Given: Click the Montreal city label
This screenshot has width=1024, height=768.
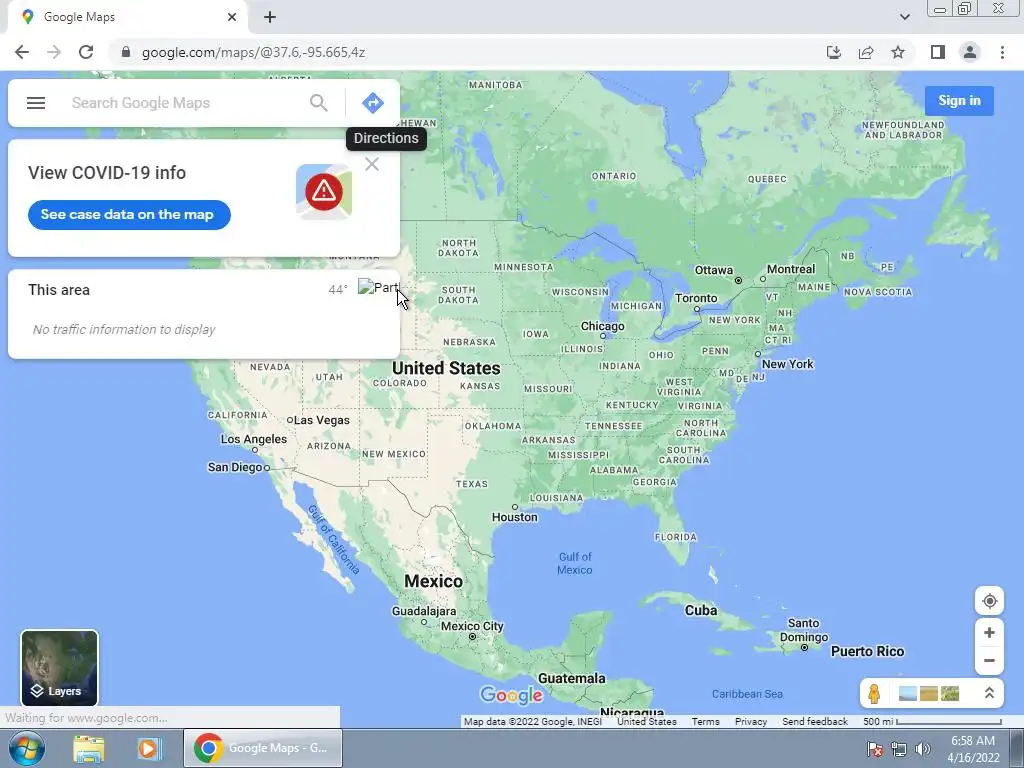Looking at the screenshot, I should pos(791,270).
